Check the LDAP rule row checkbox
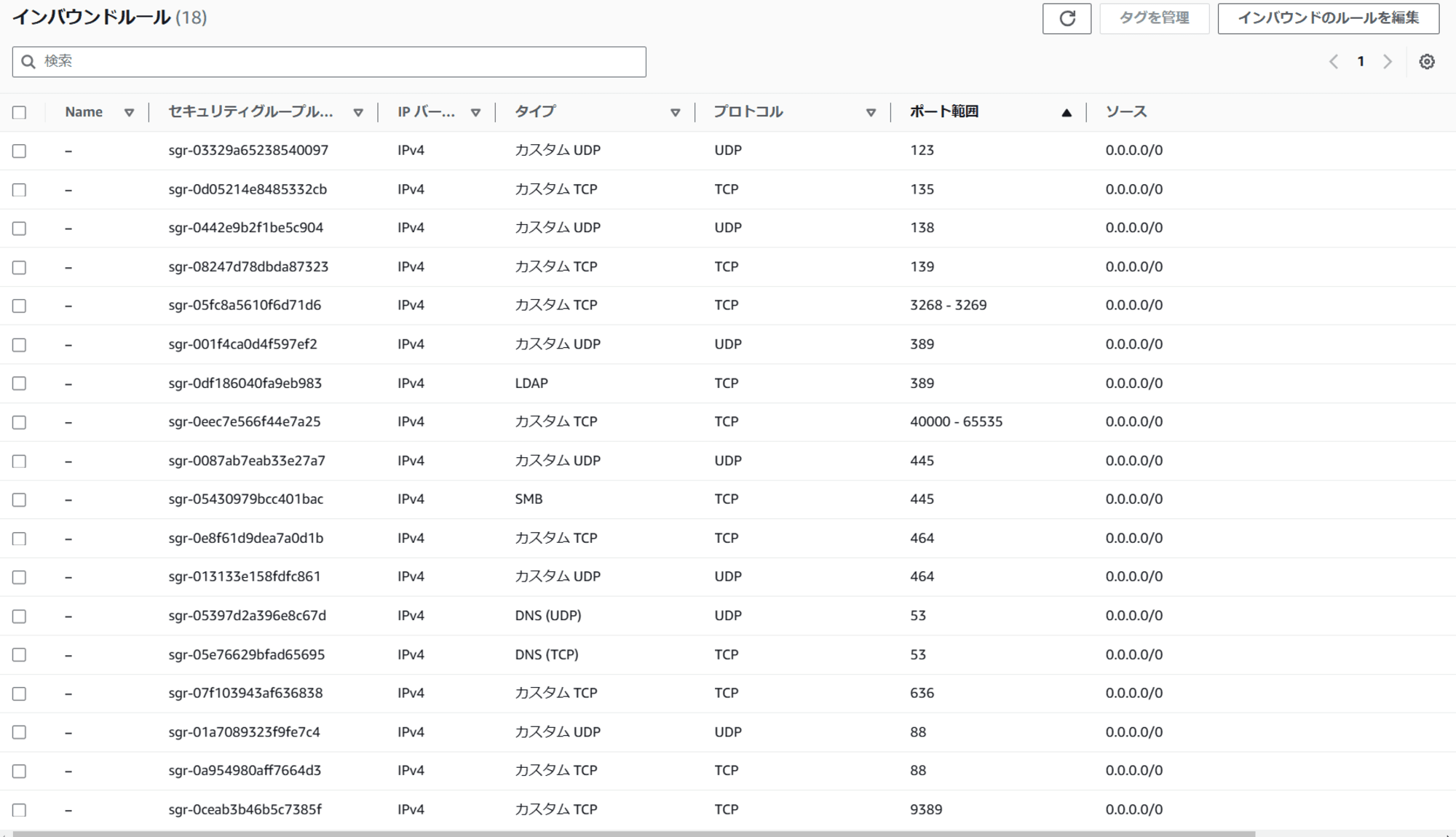The image size is (1456, 837). point(20,384)
